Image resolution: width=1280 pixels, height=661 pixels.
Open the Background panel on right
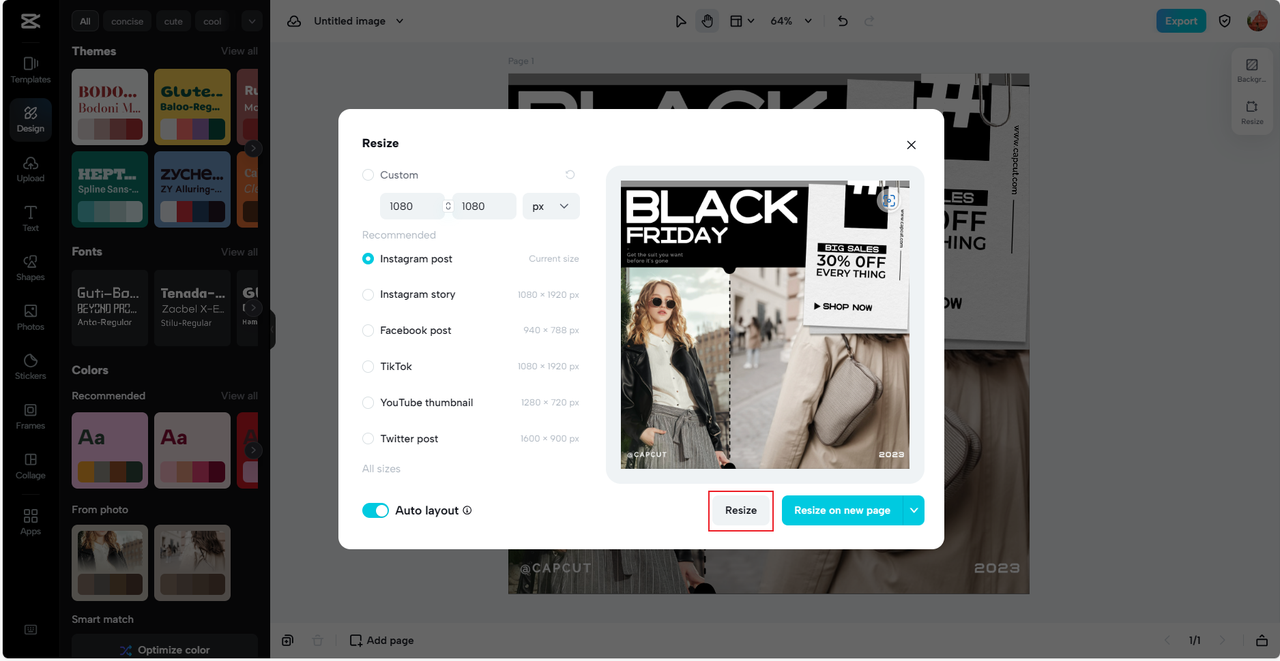(x=1252, y=70)
